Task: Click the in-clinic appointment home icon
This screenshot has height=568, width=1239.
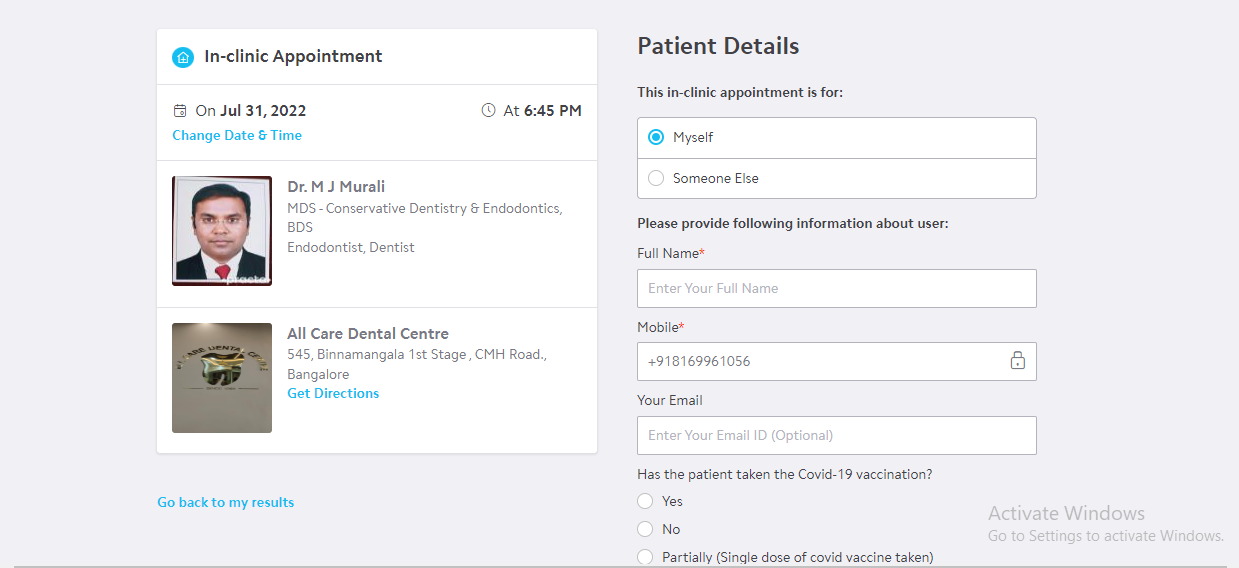Action: pos(182,57)
